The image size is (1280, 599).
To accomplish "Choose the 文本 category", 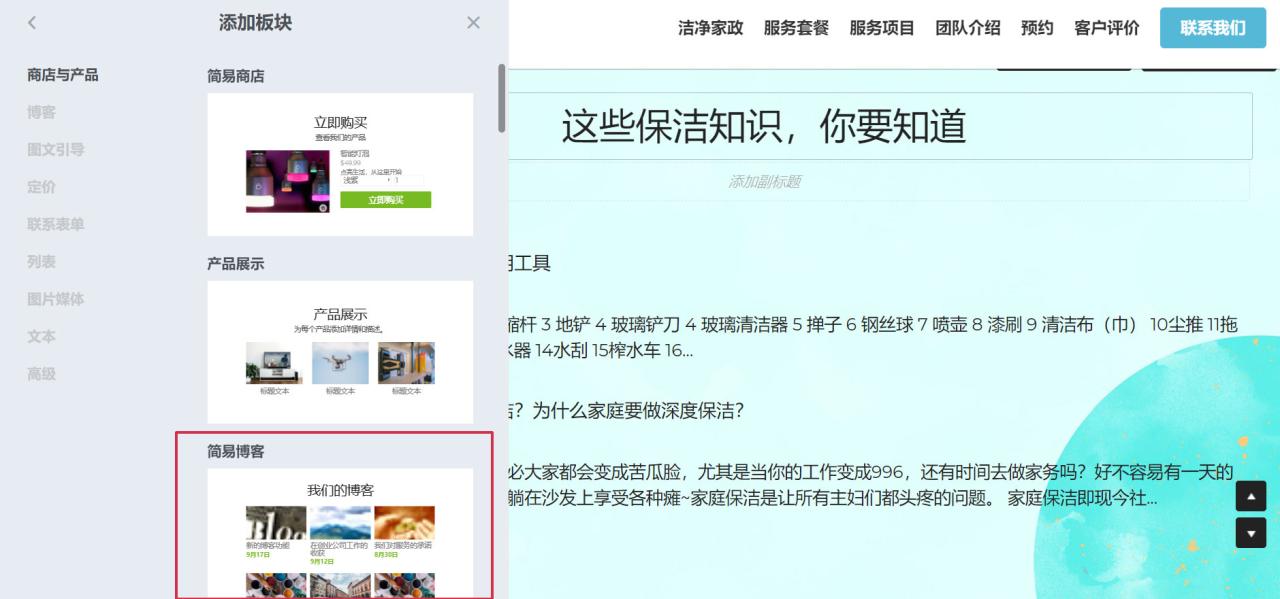I will click(x=42, y=337).
